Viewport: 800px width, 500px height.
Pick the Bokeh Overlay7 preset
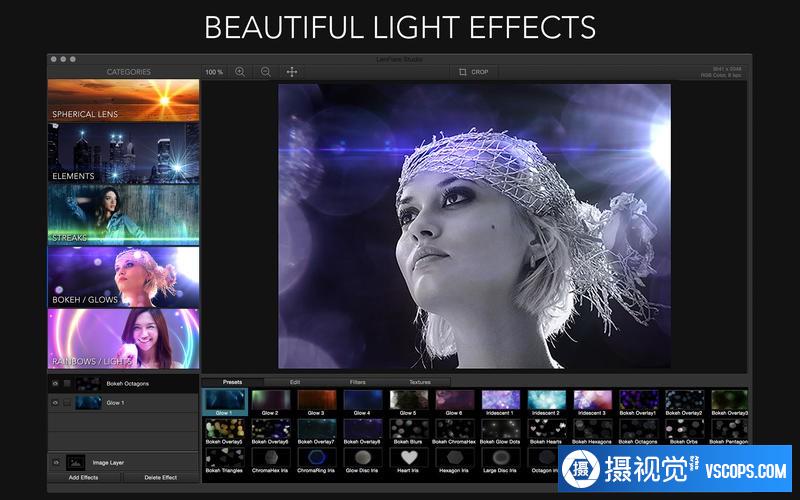316,431
